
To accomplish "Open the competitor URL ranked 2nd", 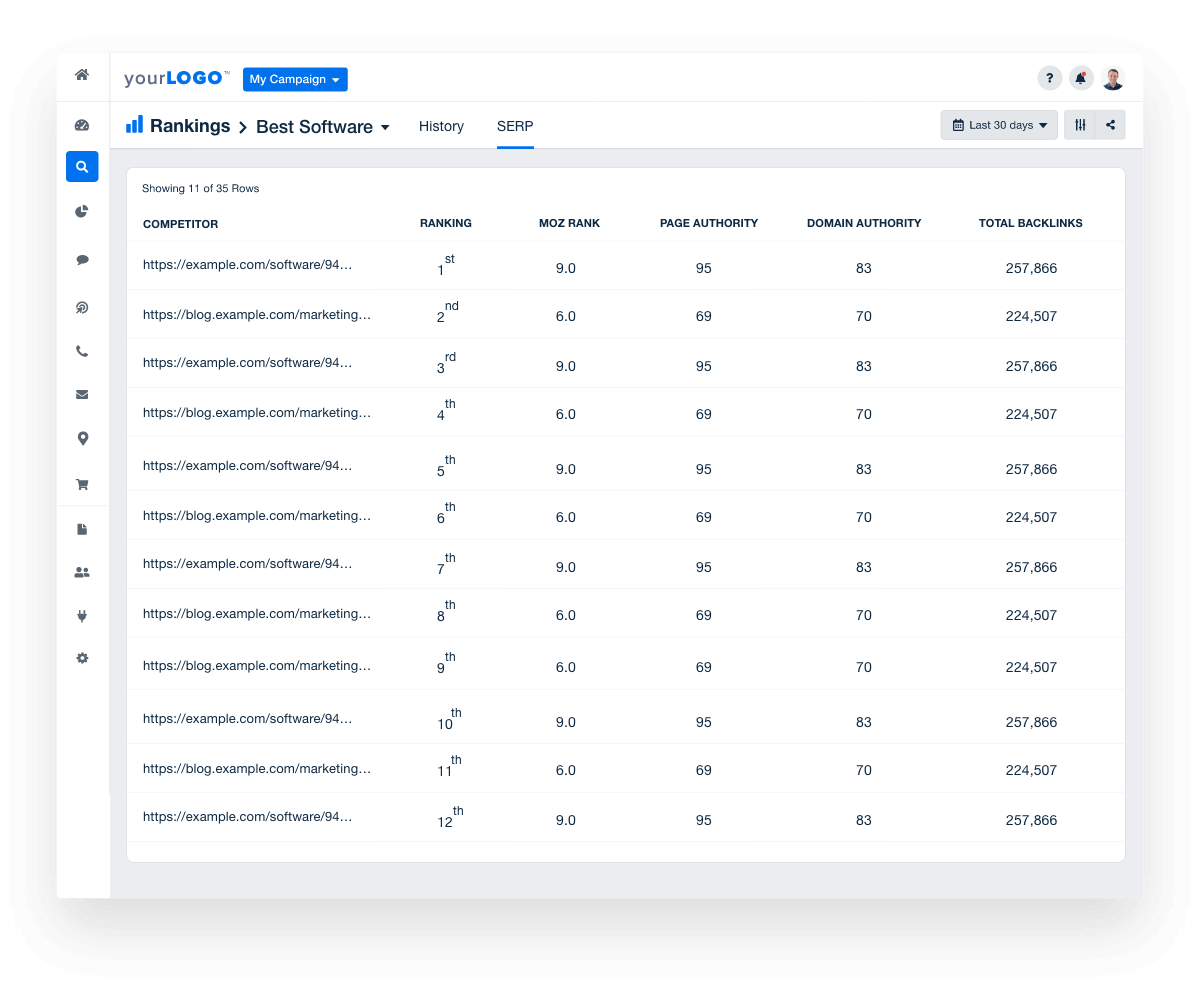I will point(257,314).
